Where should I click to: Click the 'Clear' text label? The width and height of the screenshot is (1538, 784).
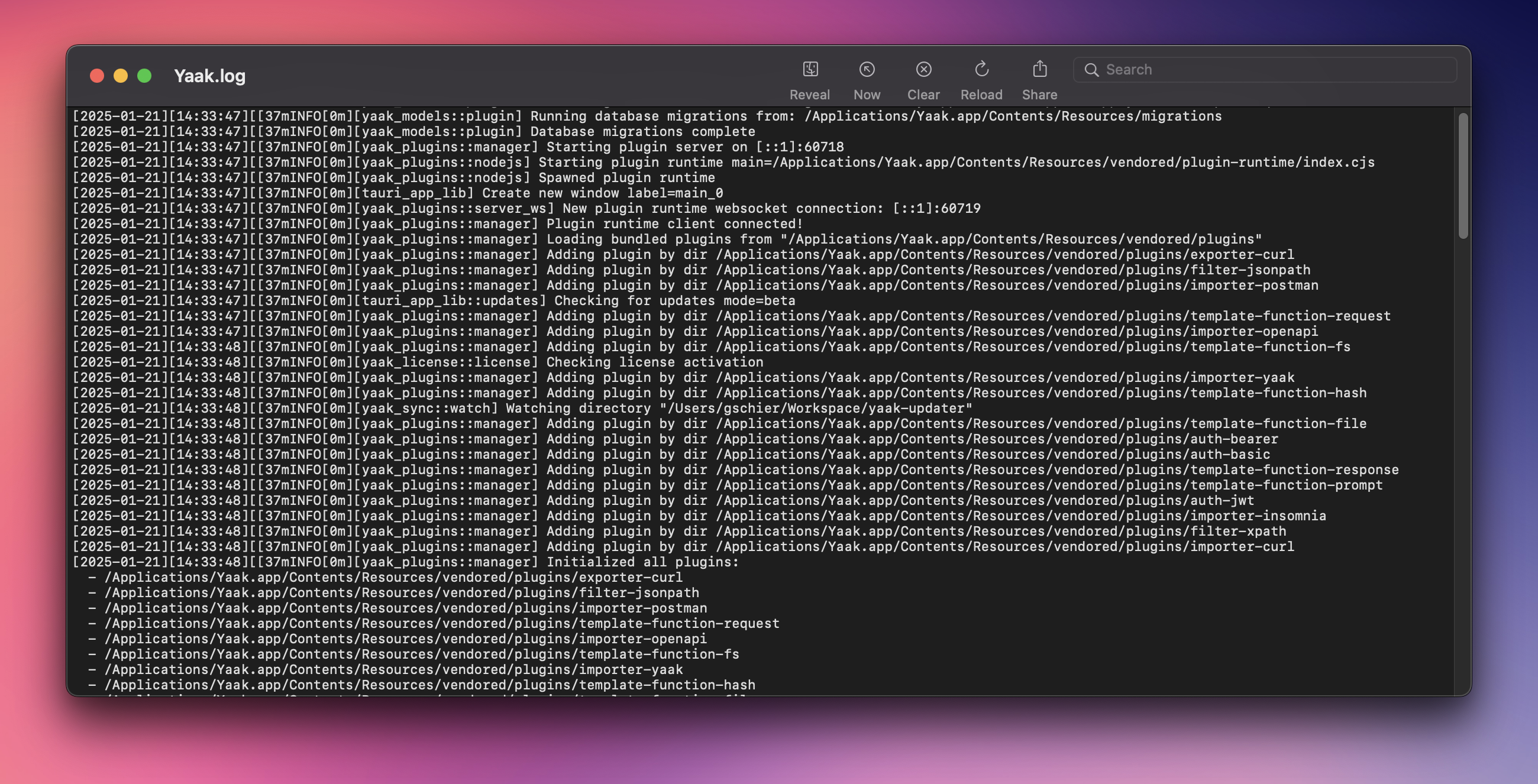[x=923, y=95]
